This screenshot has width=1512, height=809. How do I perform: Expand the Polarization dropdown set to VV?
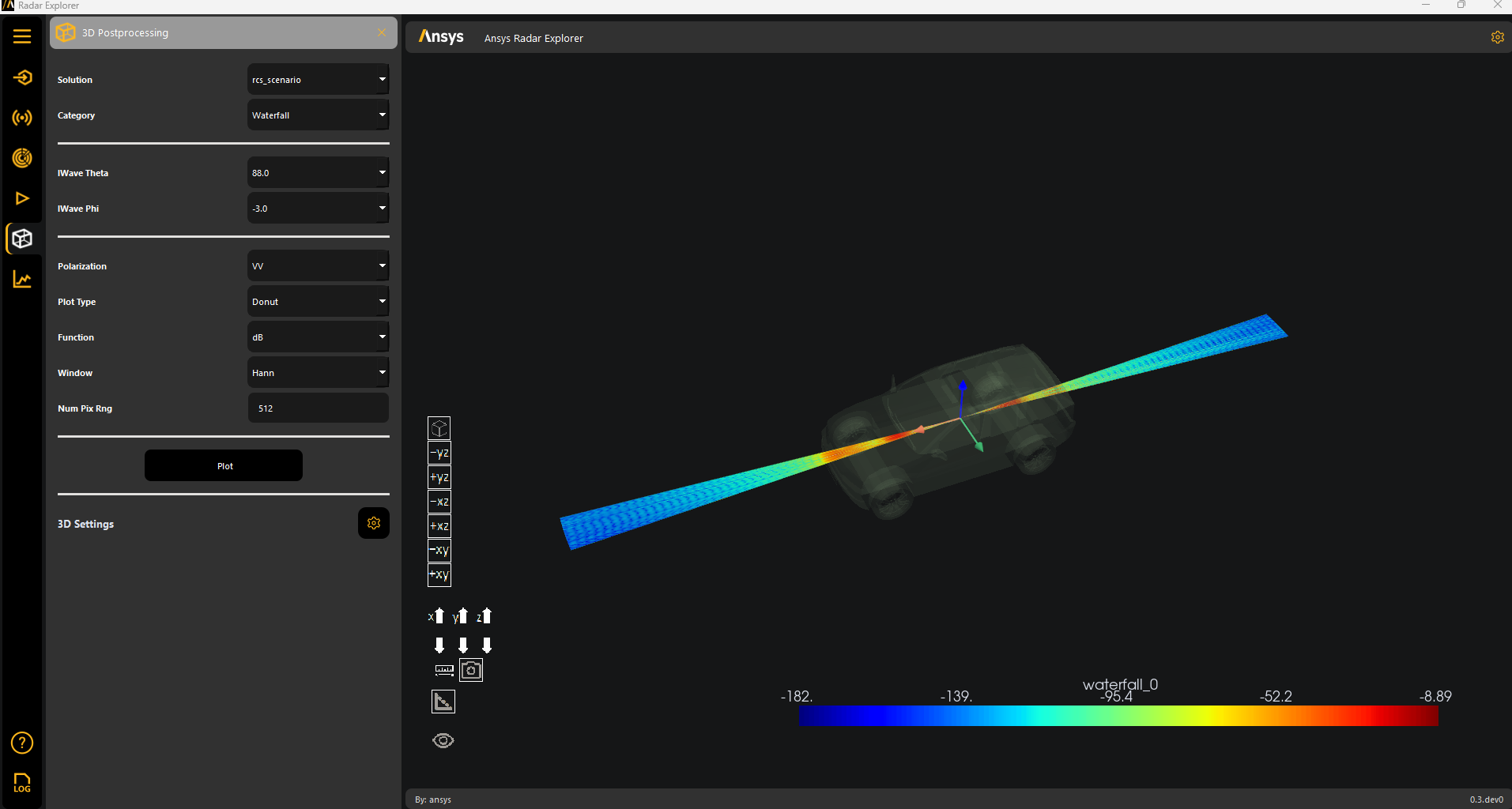pos(318,266)
